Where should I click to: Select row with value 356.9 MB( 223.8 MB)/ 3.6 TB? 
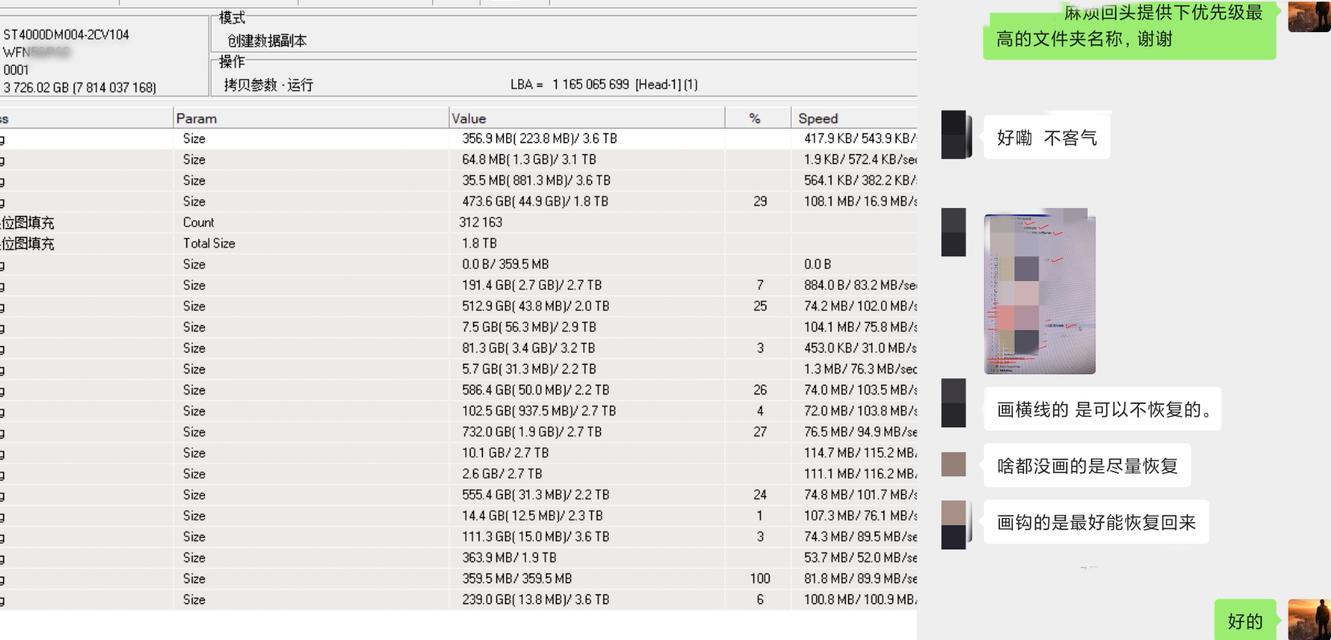539,139
